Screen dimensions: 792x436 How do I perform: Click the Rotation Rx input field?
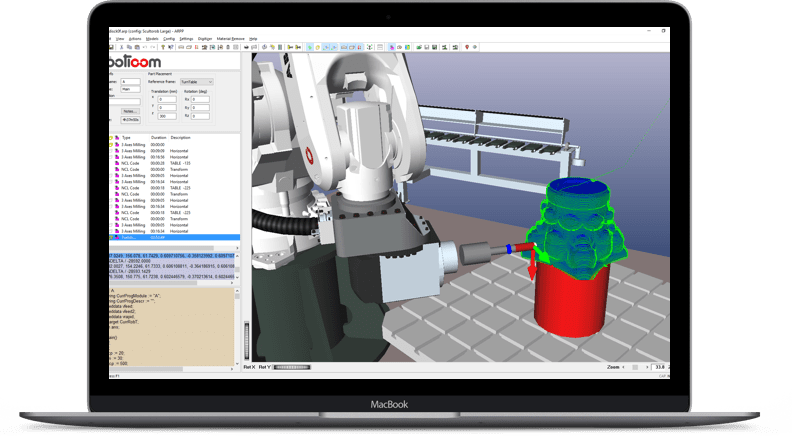[x=200, y=99]
